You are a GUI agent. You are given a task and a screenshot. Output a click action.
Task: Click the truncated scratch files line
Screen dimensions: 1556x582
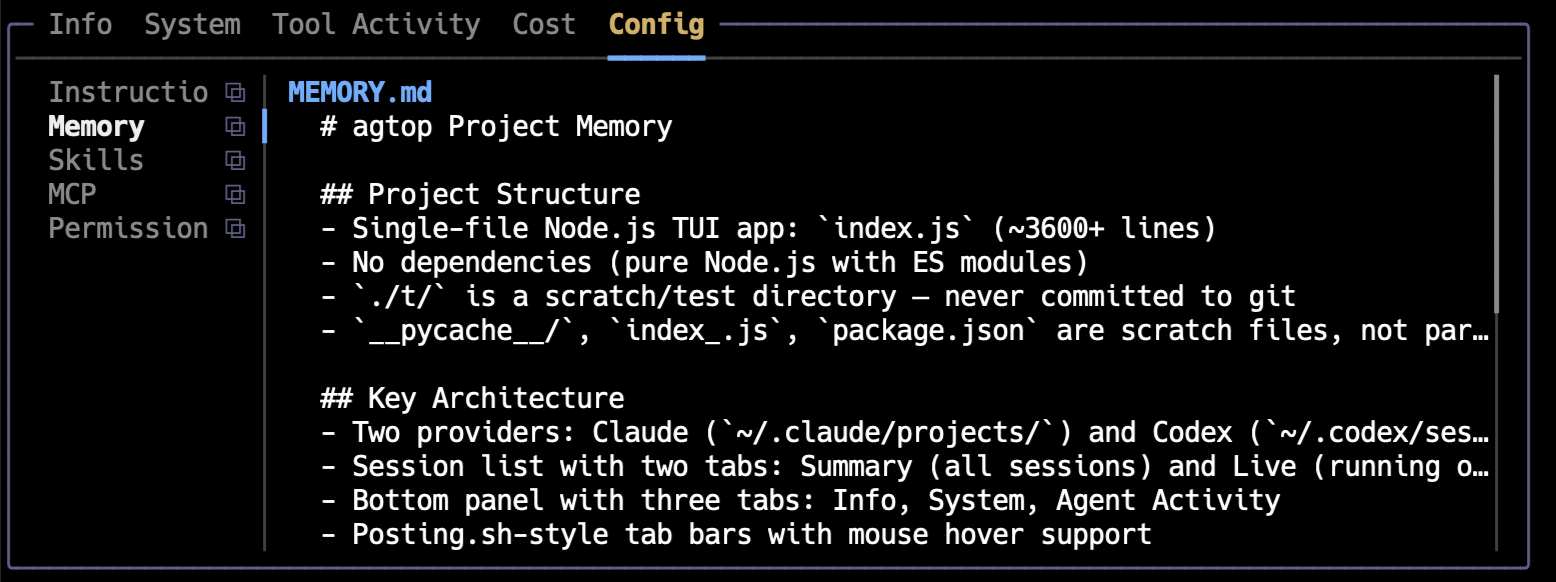coord(900,330)
